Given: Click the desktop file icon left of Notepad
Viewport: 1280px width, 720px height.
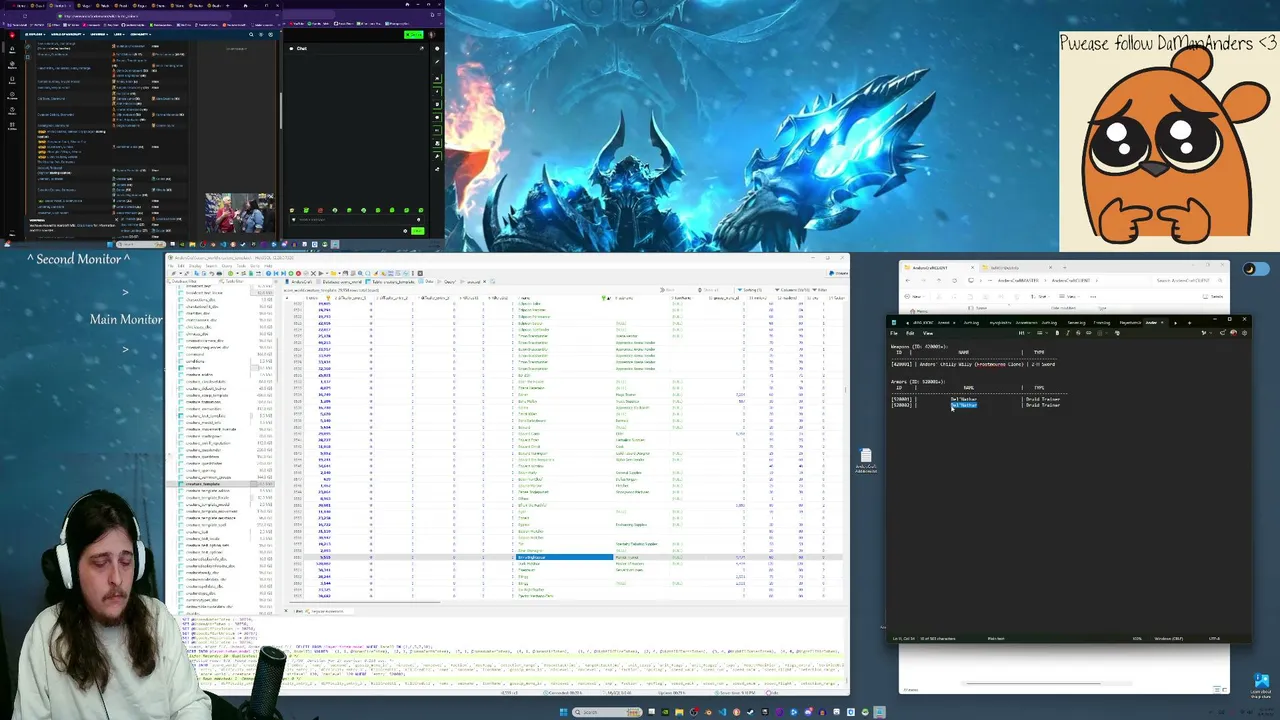Looking at the screenshot, I should [x=866, y=459].
